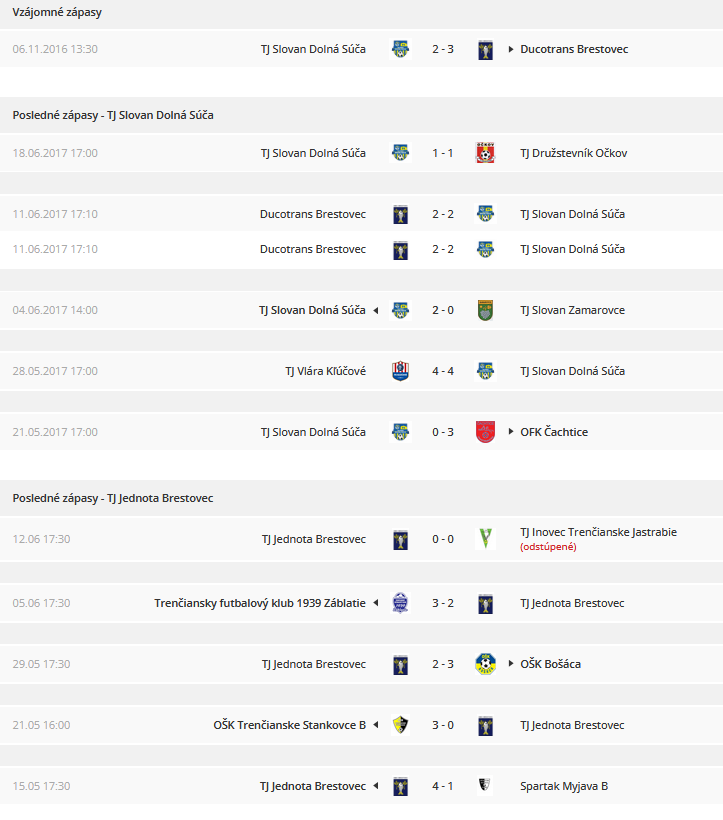Click Trenčiansky futbalový klub 1939 Záblatie name

pos(260,603)
